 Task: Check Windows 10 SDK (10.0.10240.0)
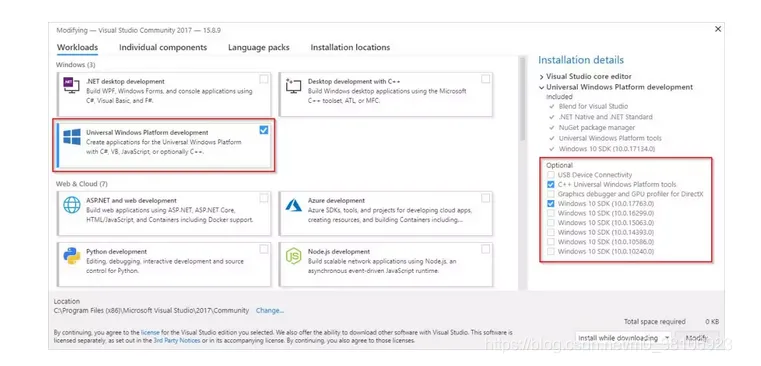[550, 251]
